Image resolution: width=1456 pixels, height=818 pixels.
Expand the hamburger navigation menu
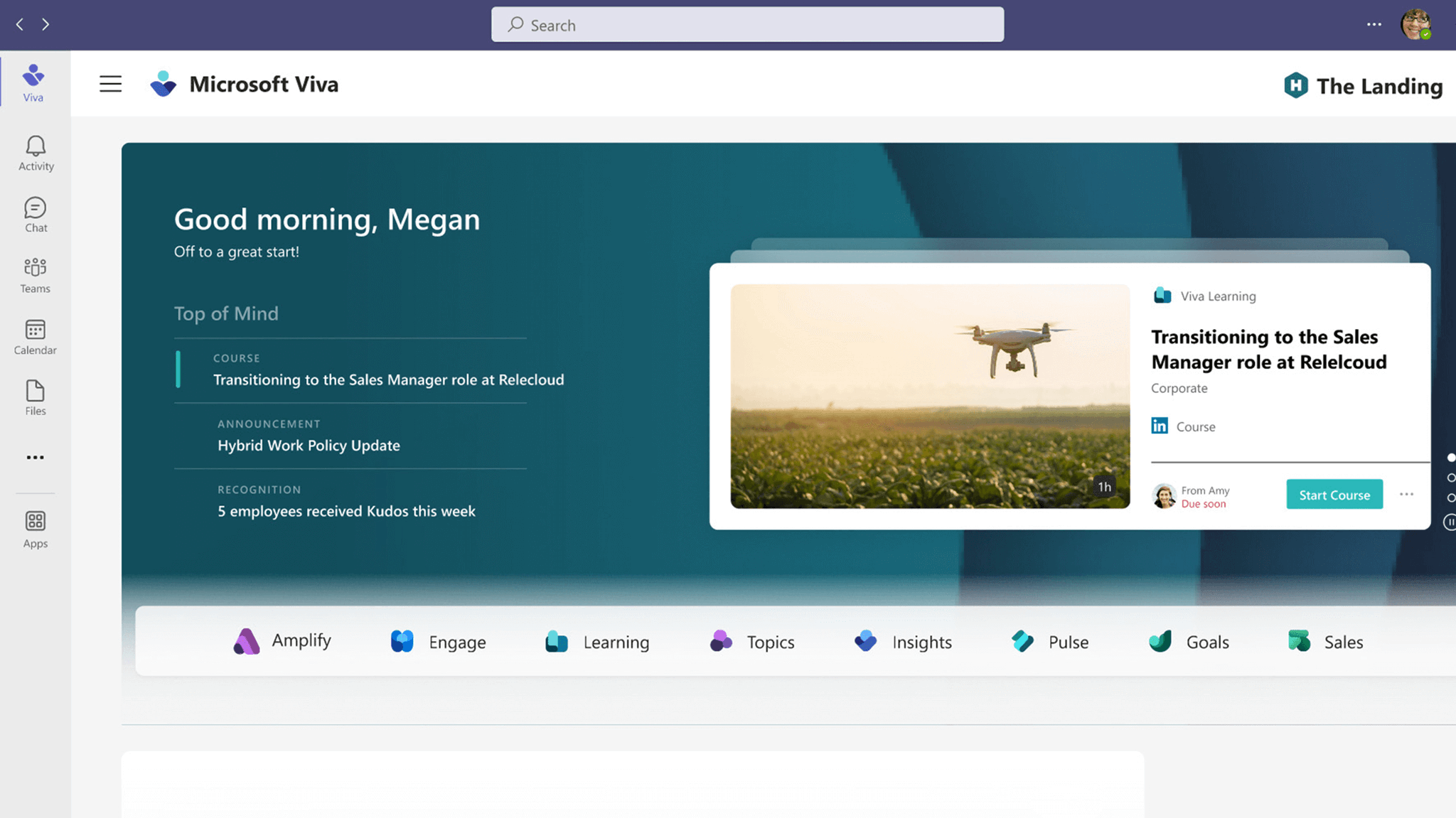click(110, 84)
